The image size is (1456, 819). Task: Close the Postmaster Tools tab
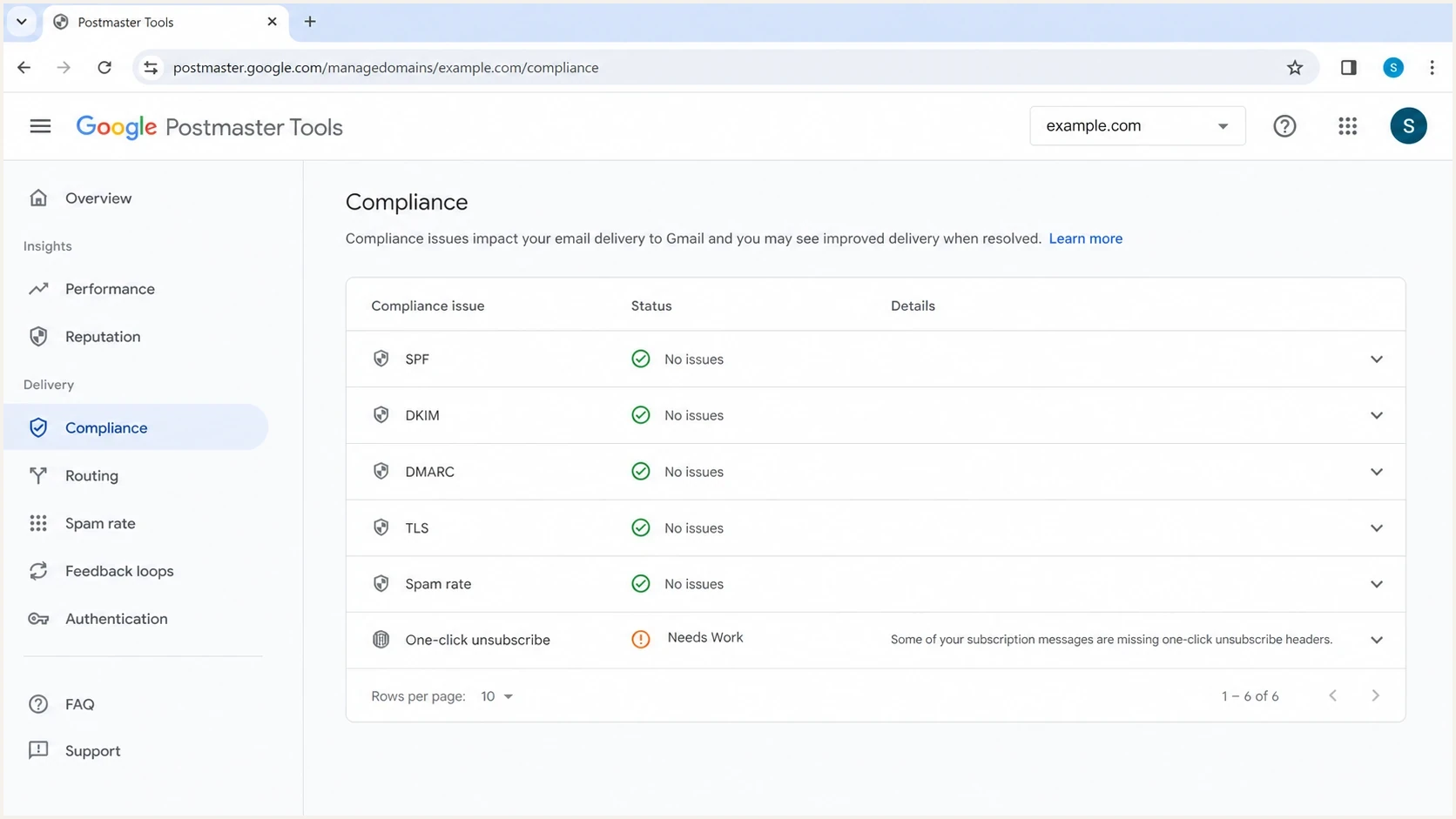pos(272,22)
